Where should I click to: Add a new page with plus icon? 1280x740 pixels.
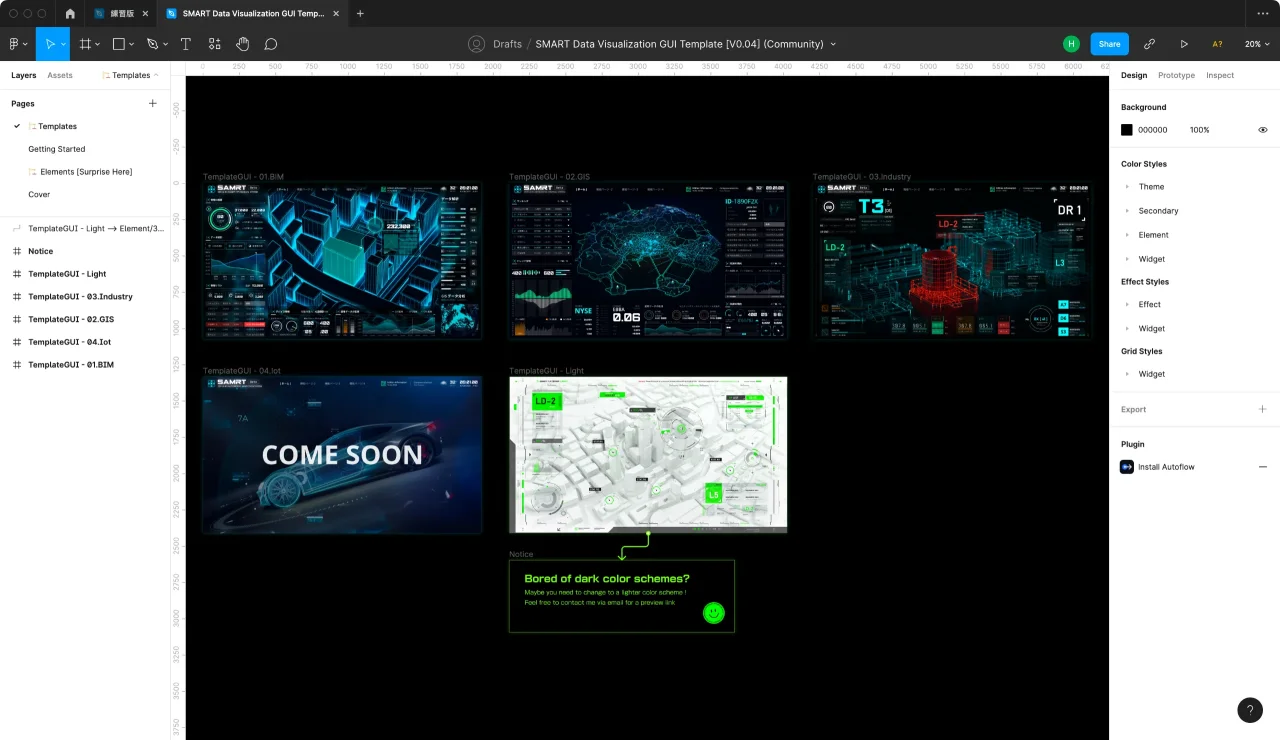pos(153,103)
